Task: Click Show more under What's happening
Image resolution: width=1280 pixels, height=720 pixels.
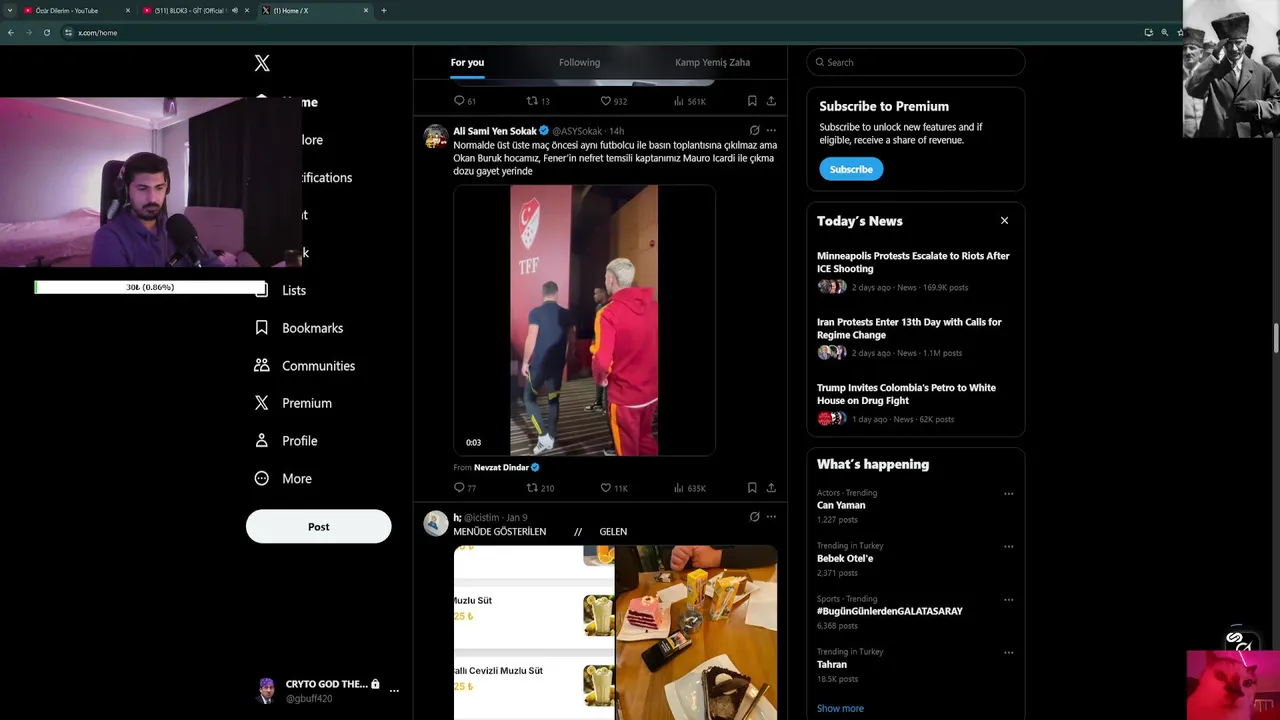Action: pos(840,708)
